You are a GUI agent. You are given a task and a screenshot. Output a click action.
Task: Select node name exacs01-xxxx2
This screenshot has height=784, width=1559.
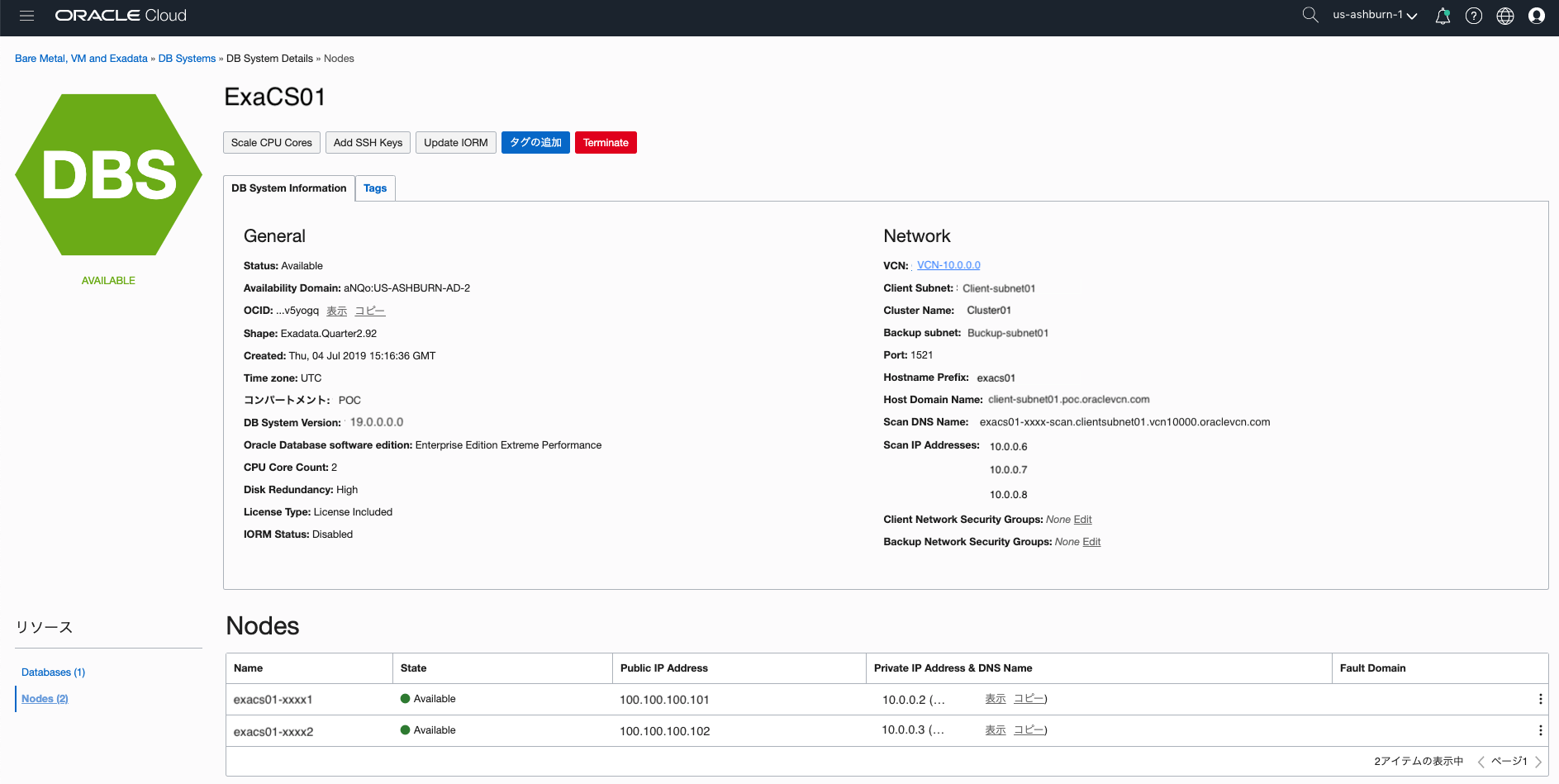pyautogui.click(x=273, y=732)
